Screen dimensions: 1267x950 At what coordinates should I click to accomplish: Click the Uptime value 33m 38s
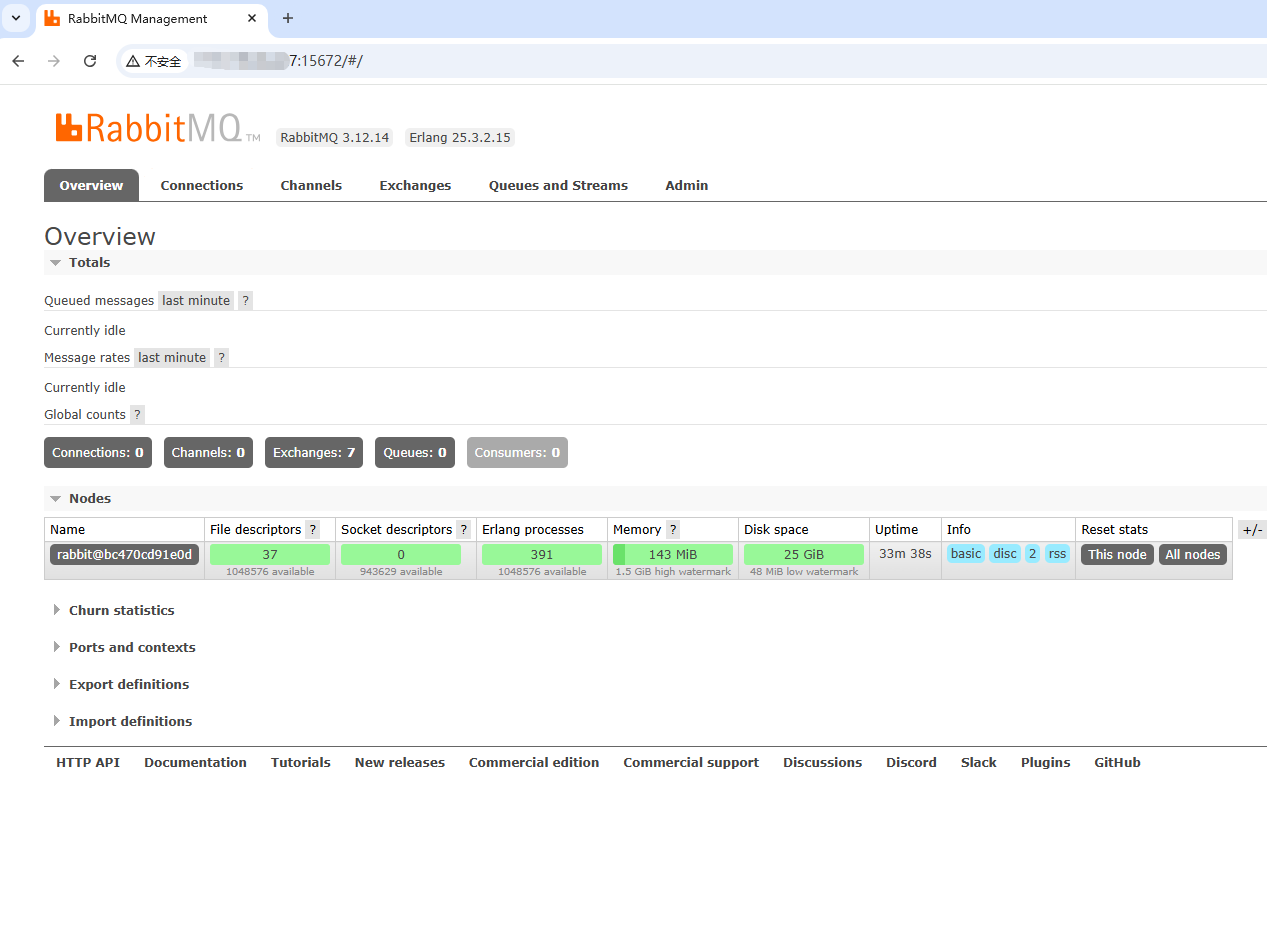coord(905,553)
